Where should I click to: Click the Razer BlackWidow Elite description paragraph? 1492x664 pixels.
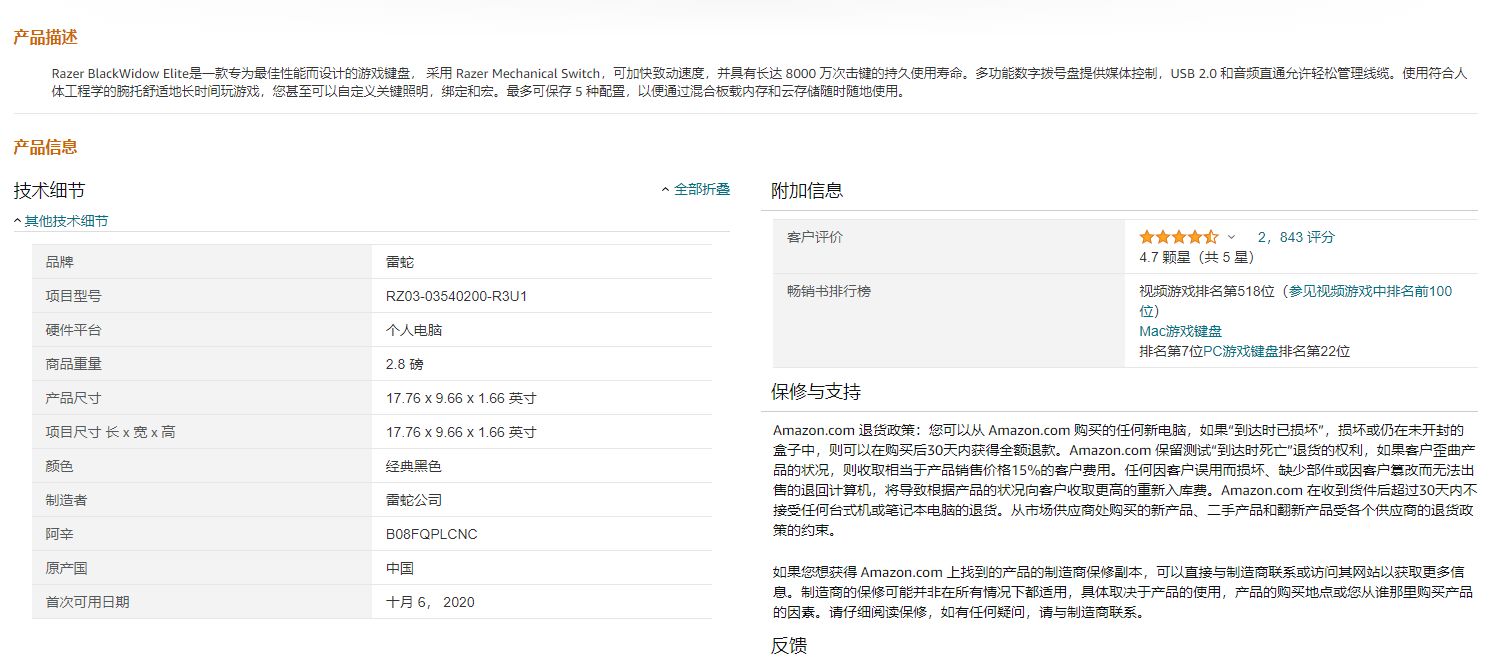[x=759, y=82]
